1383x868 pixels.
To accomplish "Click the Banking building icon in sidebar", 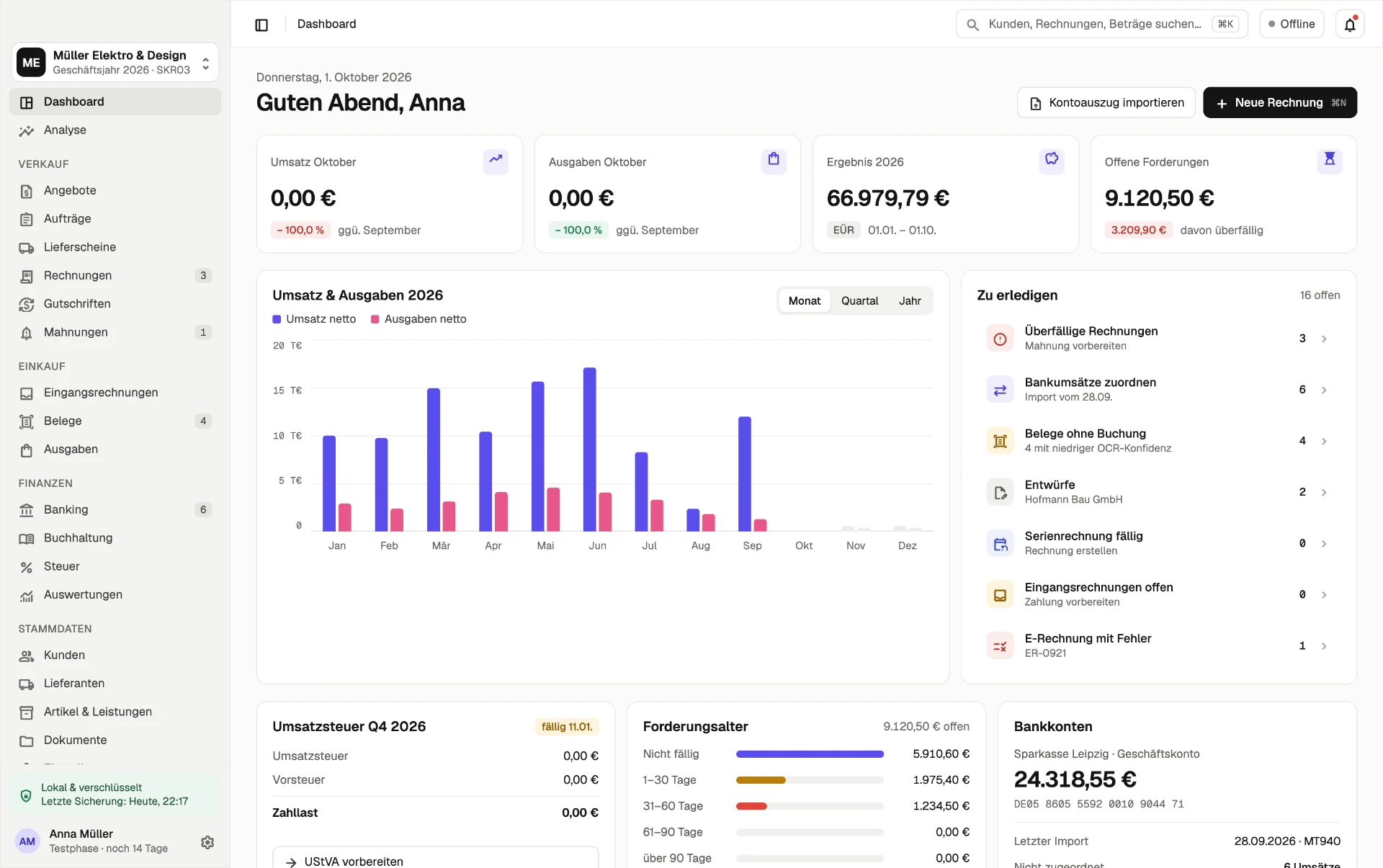I will [x=27, y=510].
